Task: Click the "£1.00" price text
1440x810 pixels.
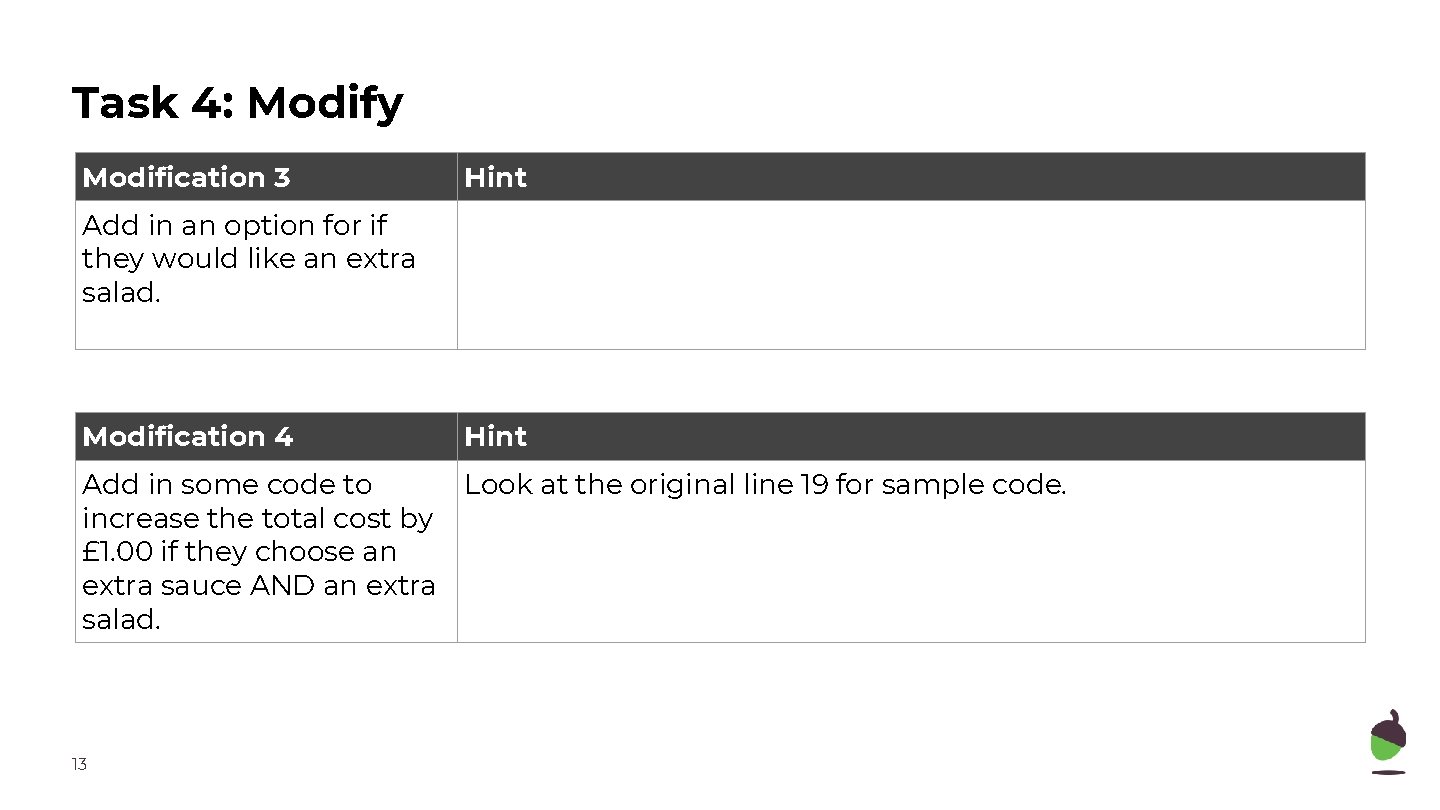Action: tap(117, 552)
